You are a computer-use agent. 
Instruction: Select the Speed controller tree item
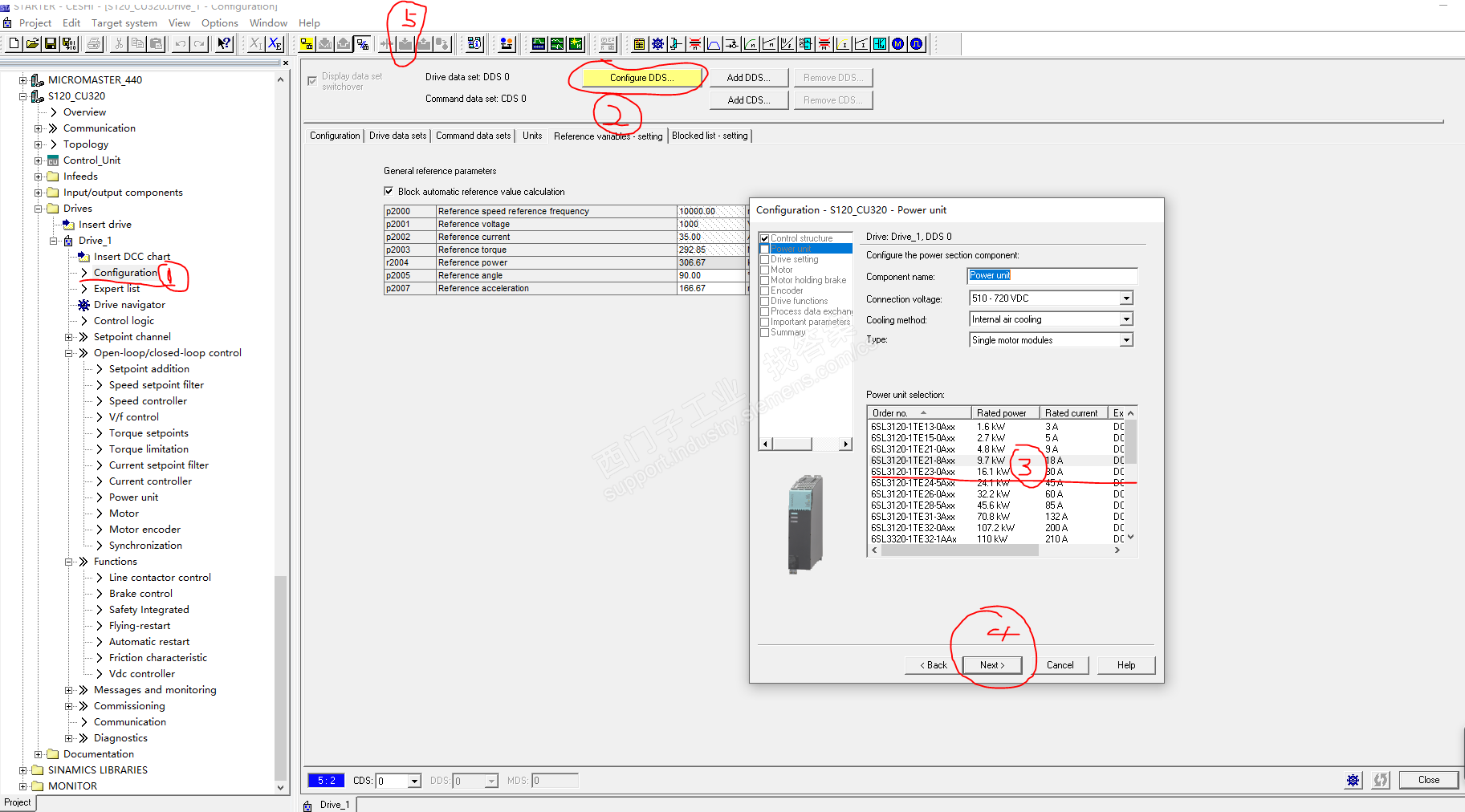(x=148, y=401)
